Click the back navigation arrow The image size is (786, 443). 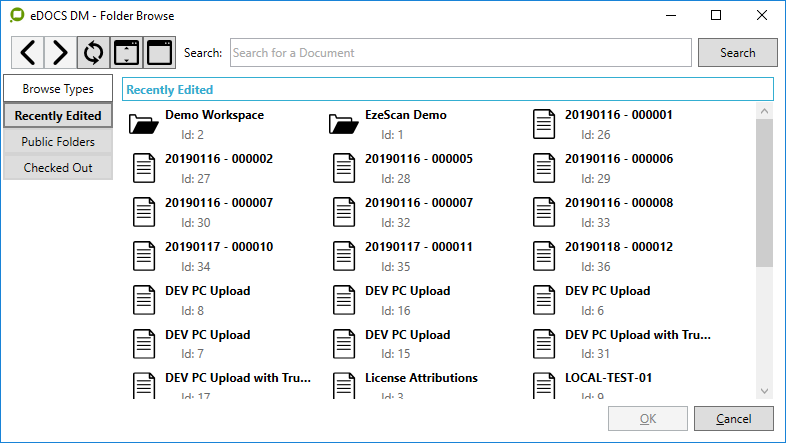click(28, 52)
